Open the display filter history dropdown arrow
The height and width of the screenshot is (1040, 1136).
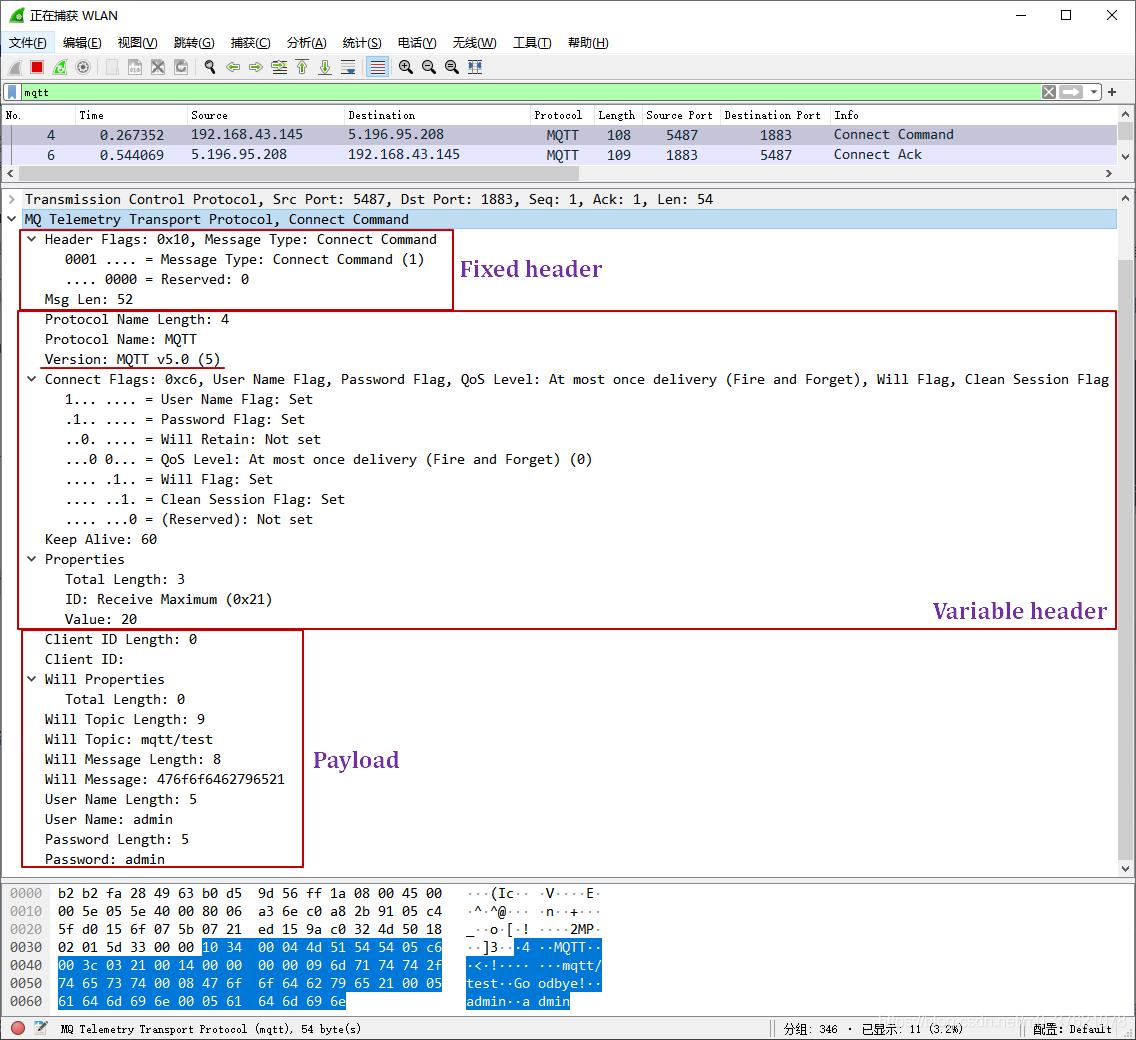click(x=1094, y=92)
